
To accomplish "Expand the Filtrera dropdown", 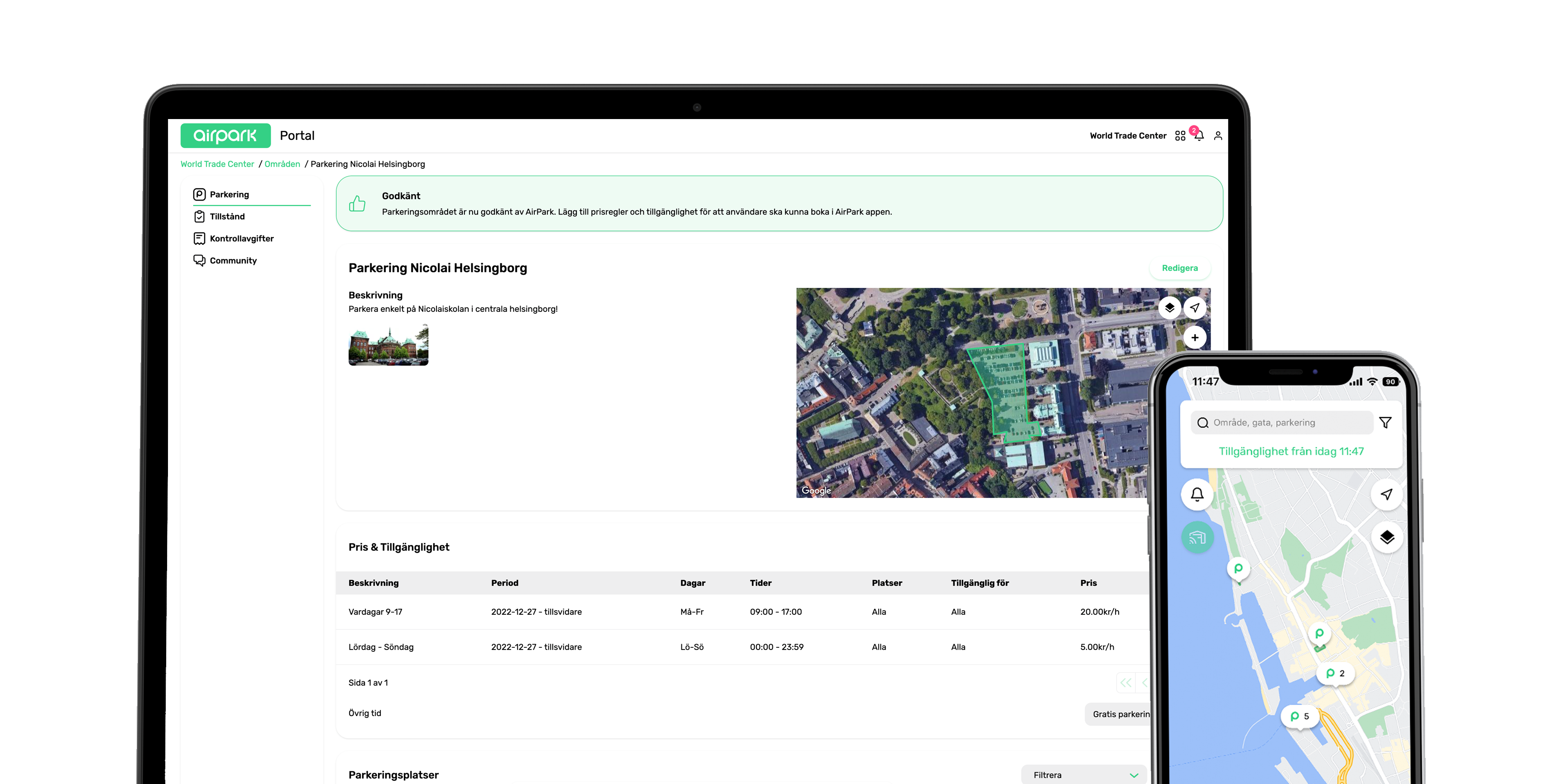I will (1084, 775).
